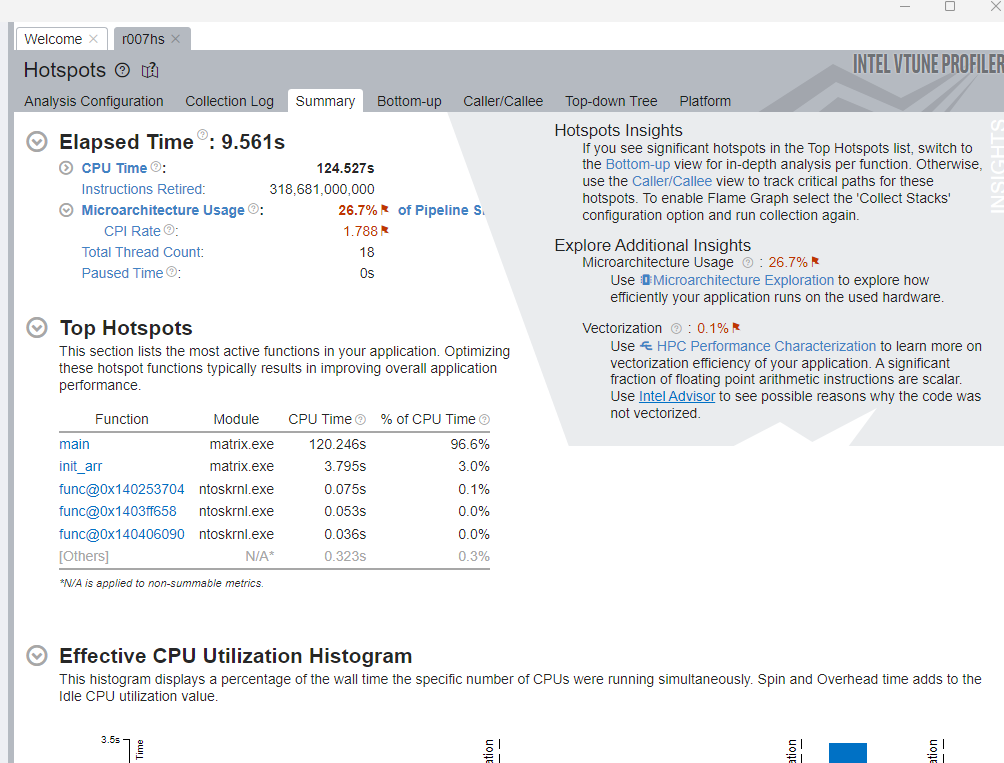The height and width of the screenshot is (763, 1004).
Task: Click the init_arr function link
Action: (80, 466)
